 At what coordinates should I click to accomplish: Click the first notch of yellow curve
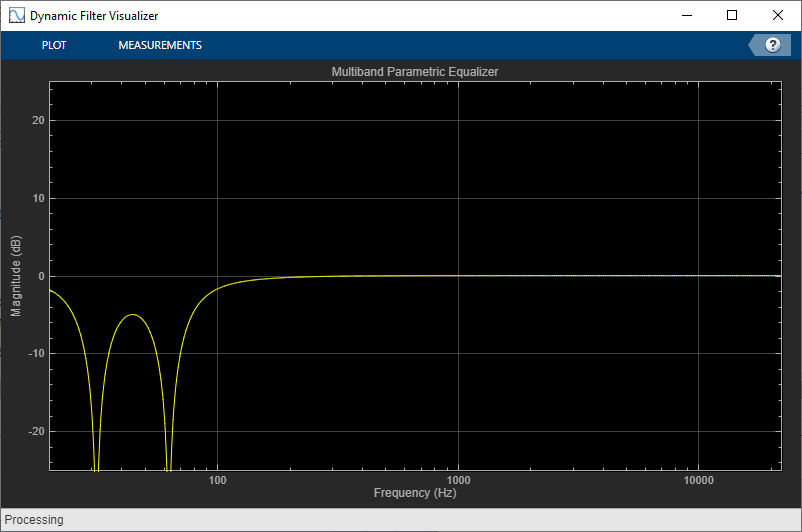pos(96,468)
